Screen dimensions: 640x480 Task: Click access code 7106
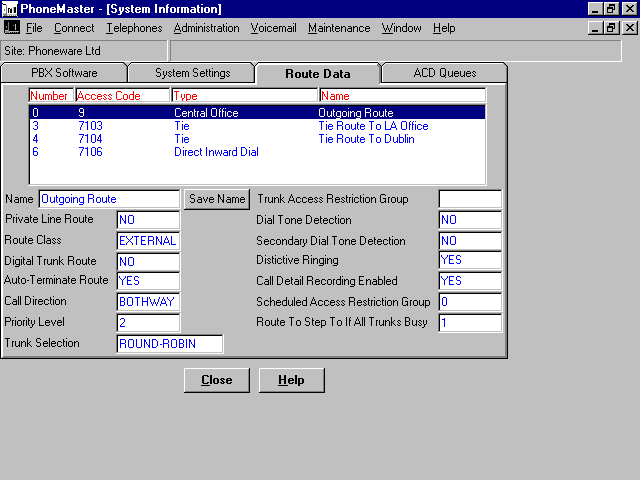(90, 152)
